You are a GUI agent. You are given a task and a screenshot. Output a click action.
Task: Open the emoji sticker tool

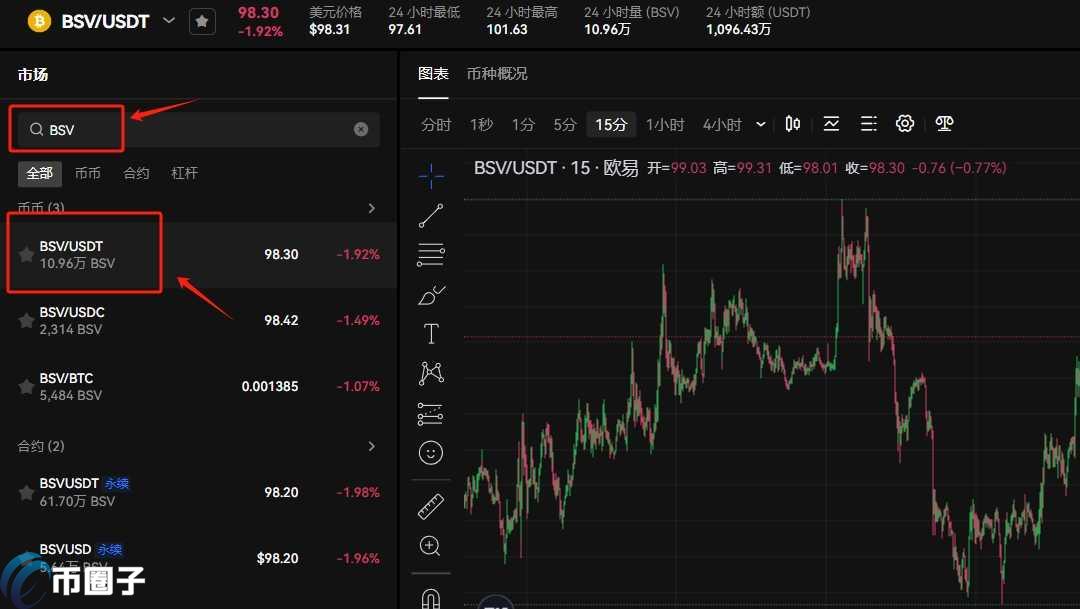point(431,453)
